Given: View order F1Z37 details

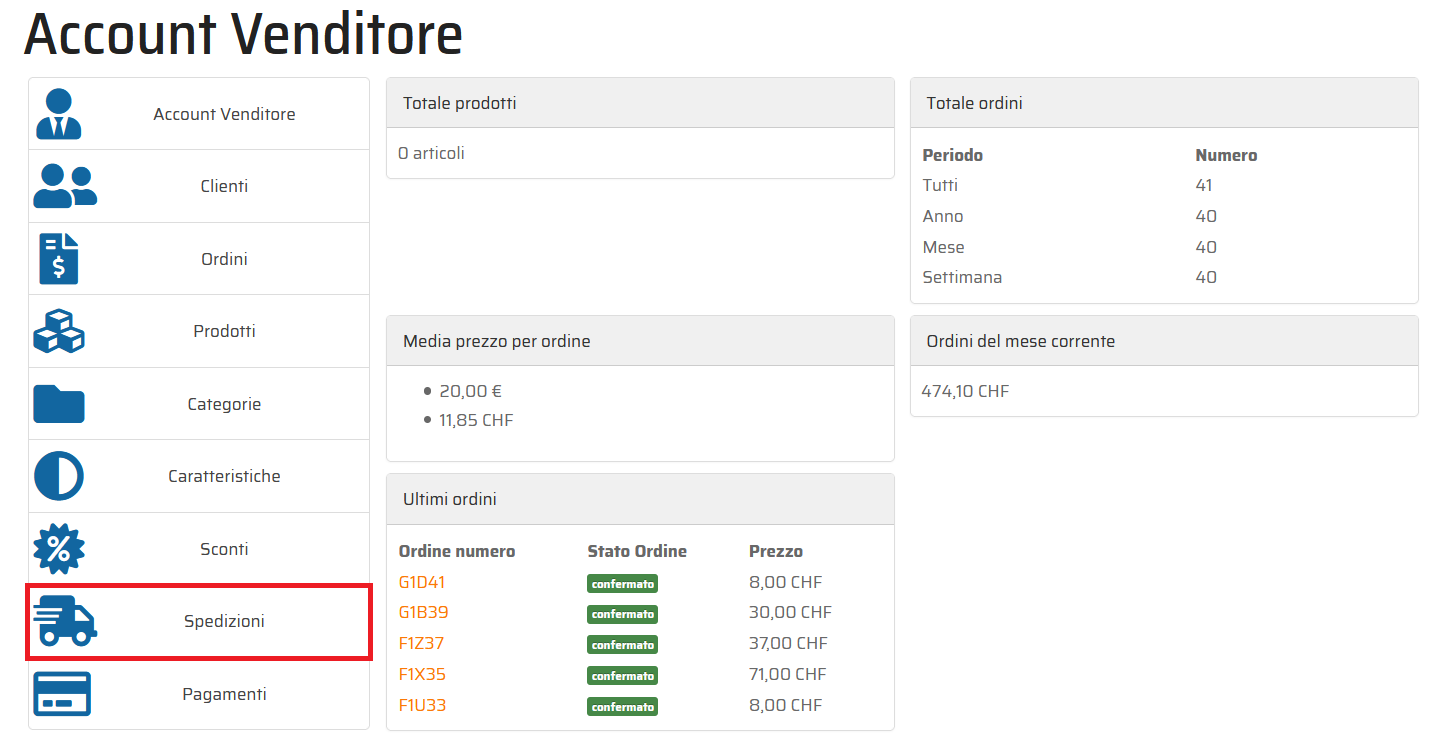Looking at the screenshot, I should tap(421, 643).
